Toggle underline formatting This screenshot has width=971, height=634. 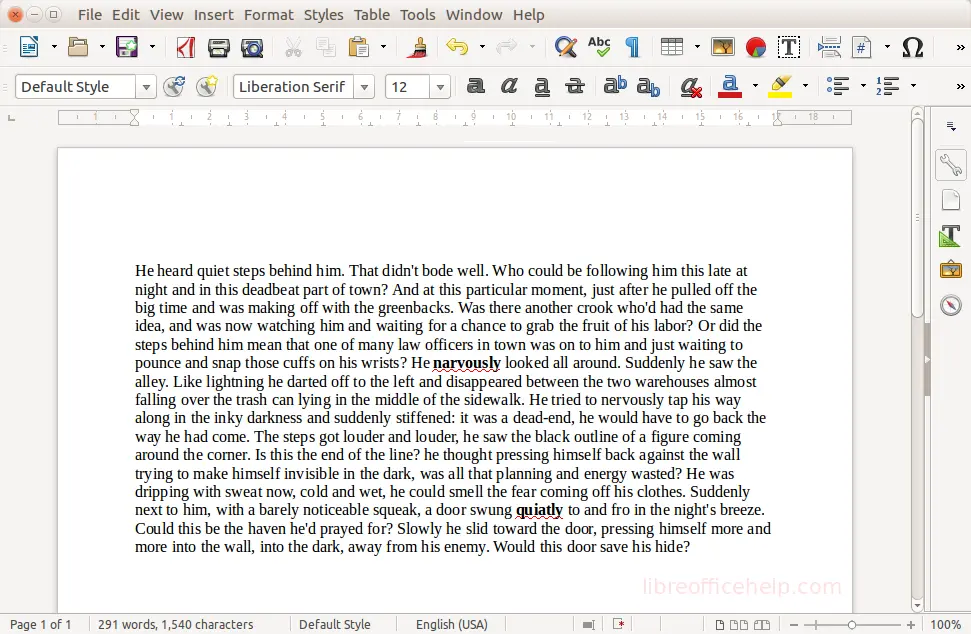(x=542, y=87)
